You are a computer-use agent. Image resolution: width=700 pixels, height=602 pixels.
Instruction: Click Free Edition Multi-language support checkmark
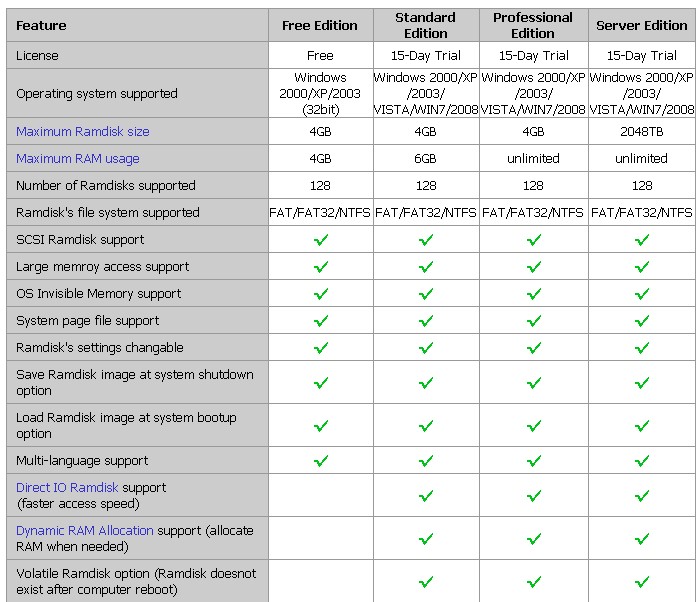pyautogui.click(x=321, y=461)
